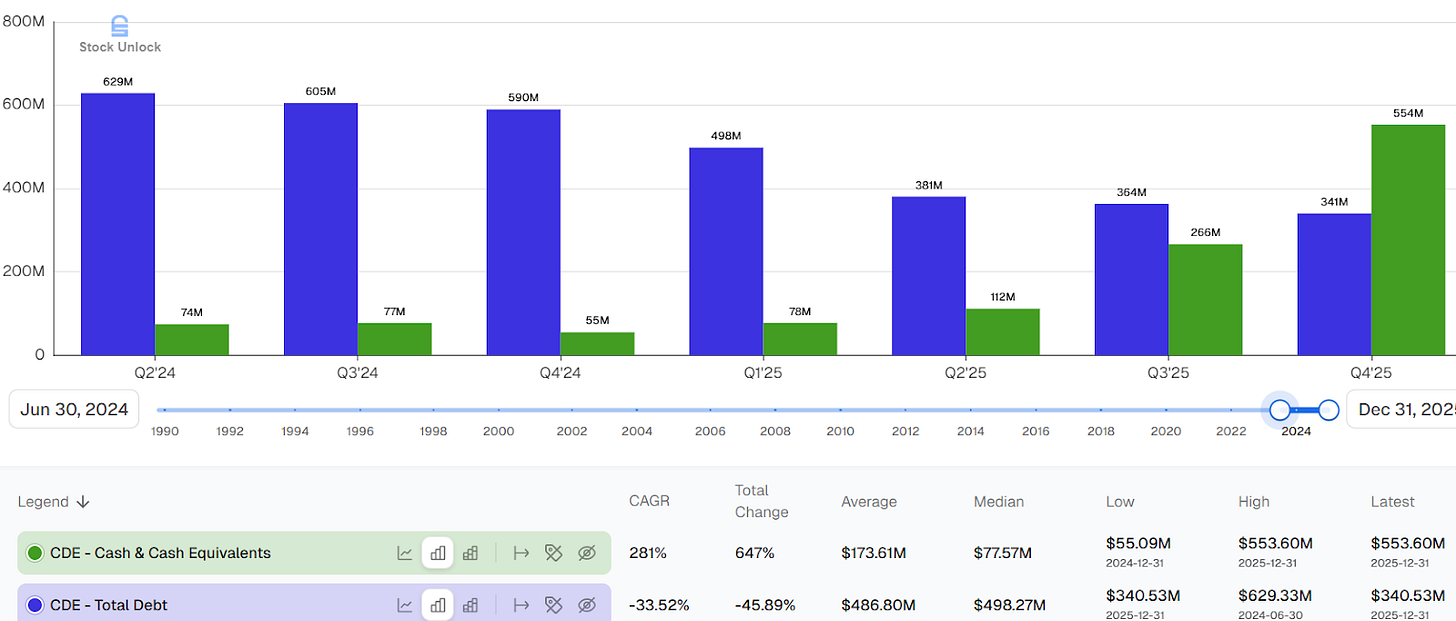Toggle data labels for Cash & Cash Equivalents
Viewport: 1456px width, 621px height.
[x=553, y=552]
